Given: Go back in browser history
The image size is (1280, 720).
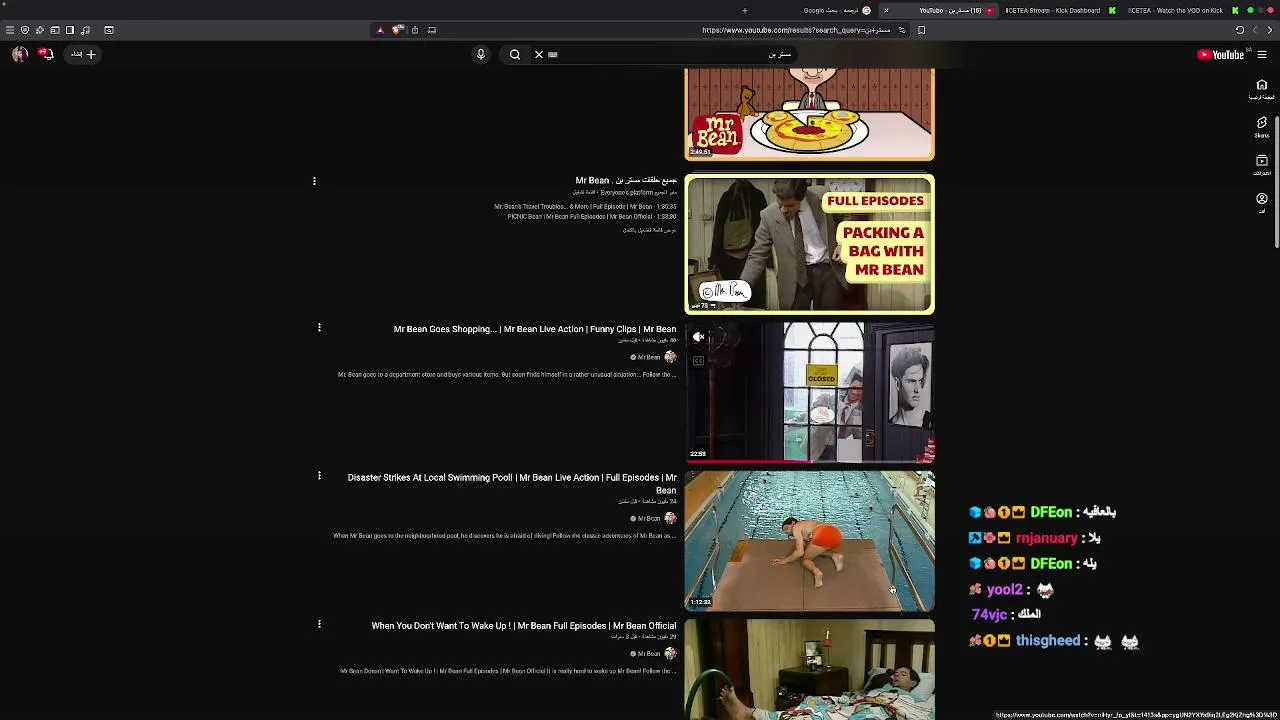Looking at the screenshot, I should pos(1270,30).
